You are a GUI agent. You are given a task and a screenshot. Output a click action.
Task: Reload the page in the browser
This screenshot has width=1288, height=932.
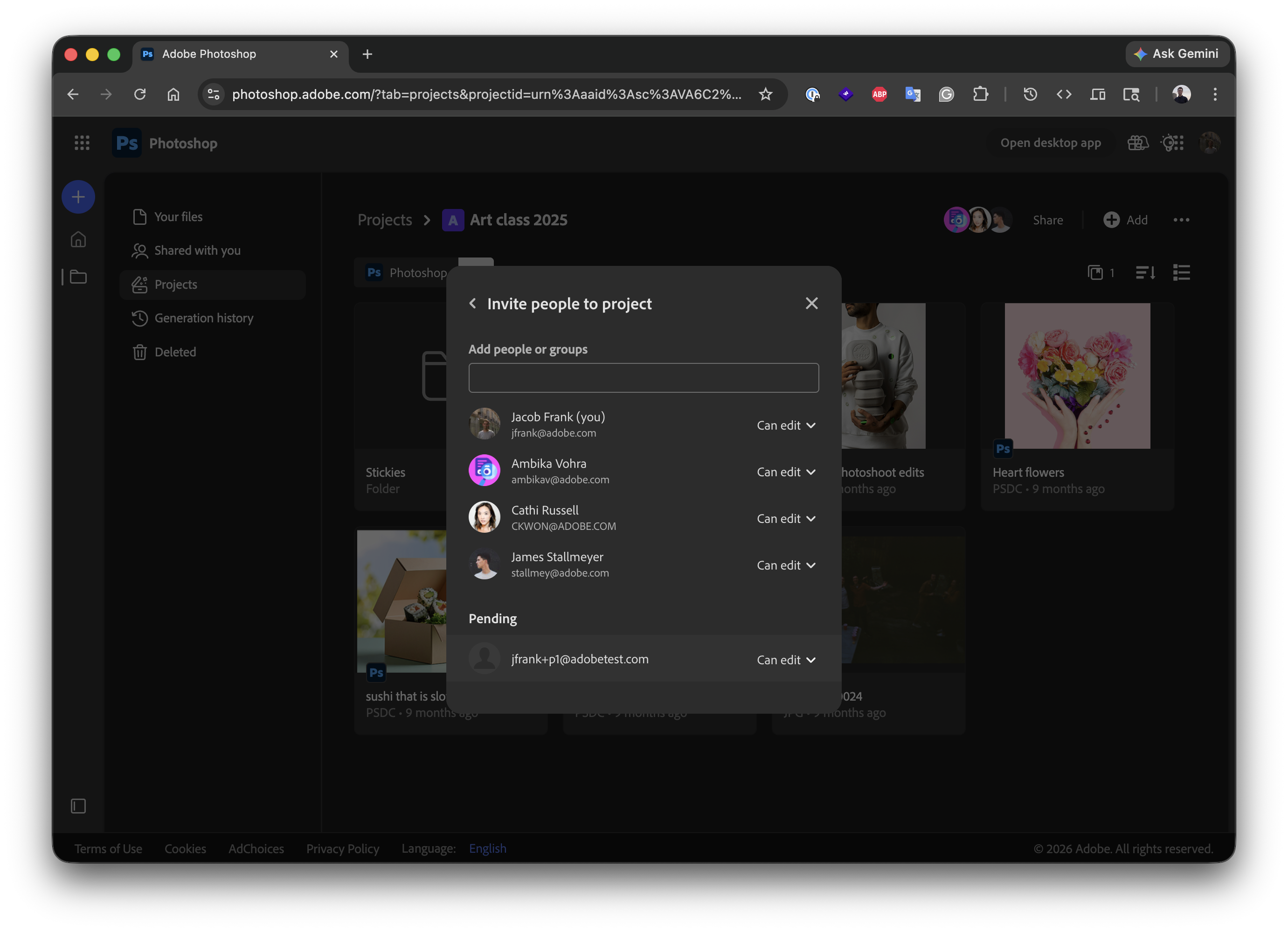click(140, 94)
